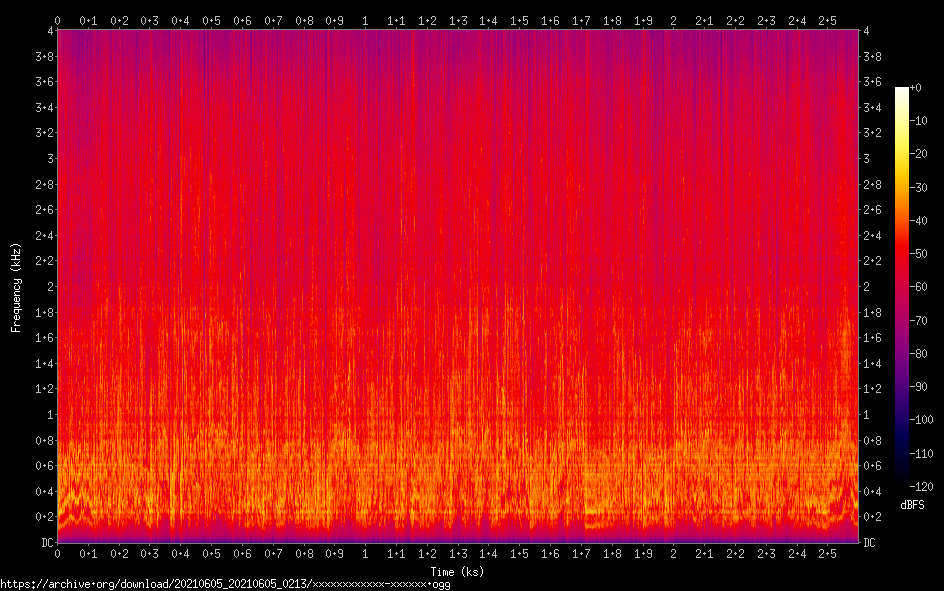
Task: Click 'DC' on the left frequency axis
Action: 47,543
